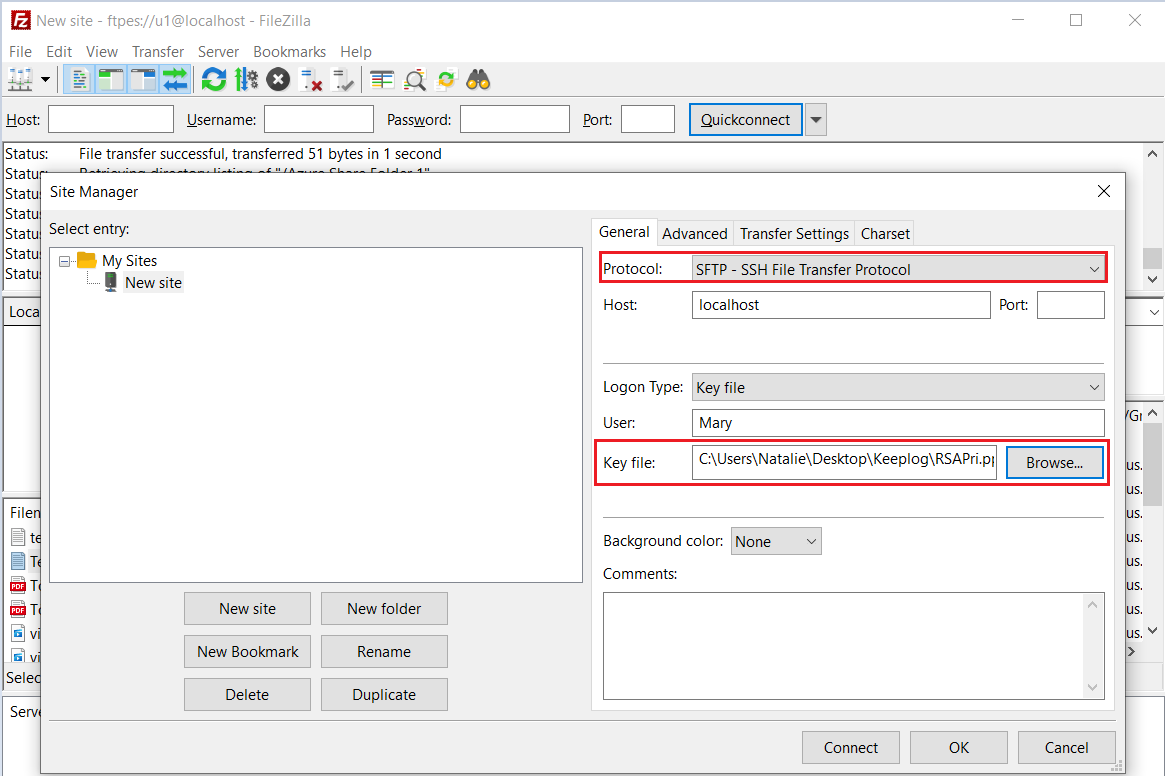Cancel the Site Manager dialog
This screenshot has height=776, width=1165.
1066,748
